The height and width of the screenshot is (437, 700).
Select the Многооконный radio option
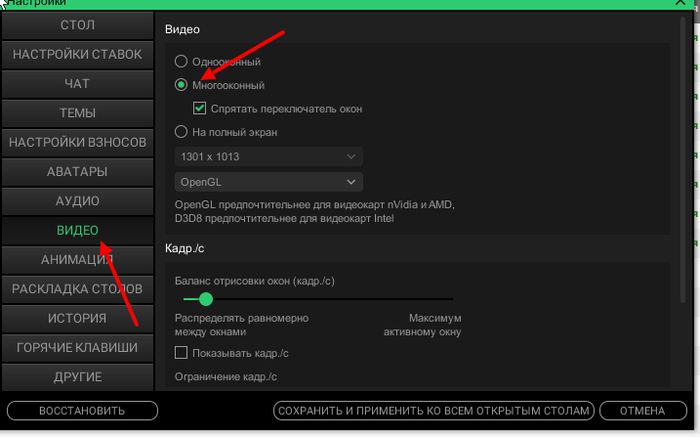coord(181,85)
